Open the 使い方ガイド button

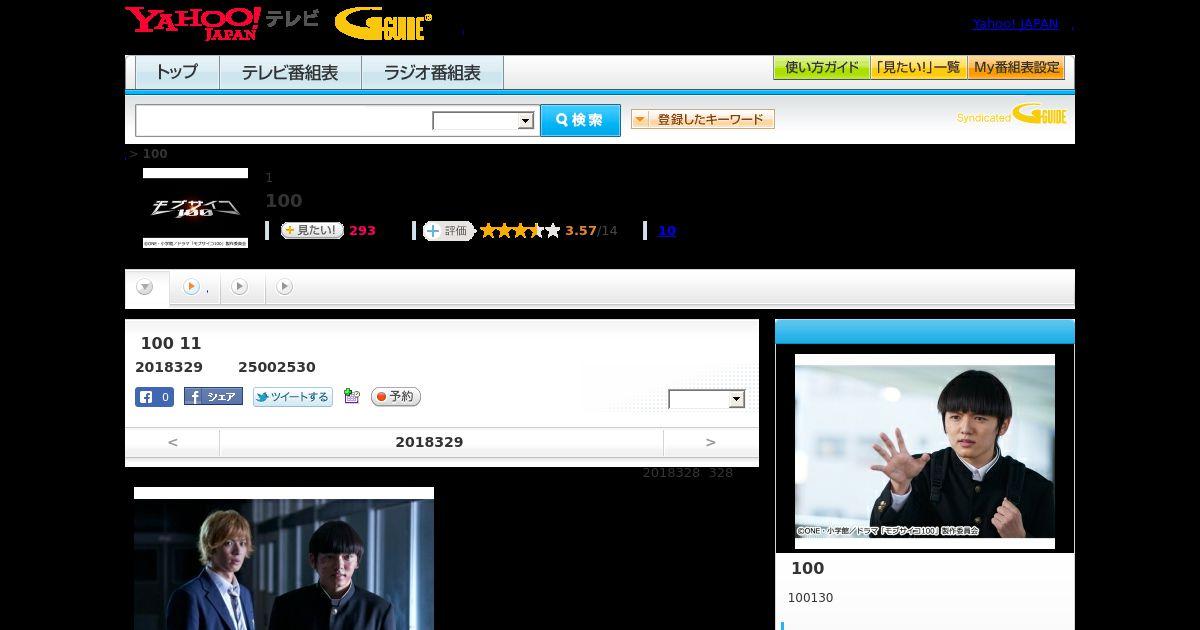tap(821, 68)
